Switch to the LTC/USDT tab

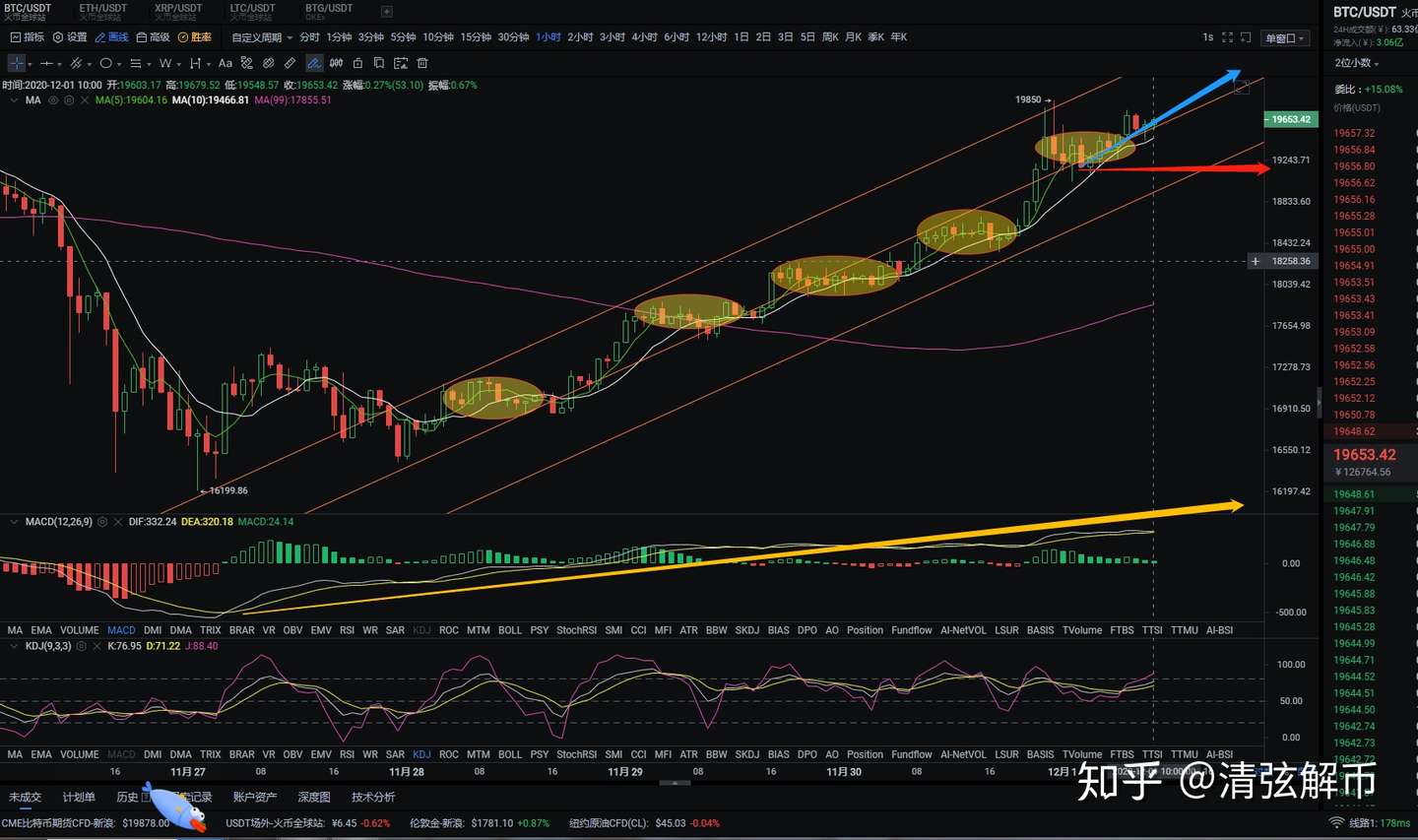tap(253, 11)
